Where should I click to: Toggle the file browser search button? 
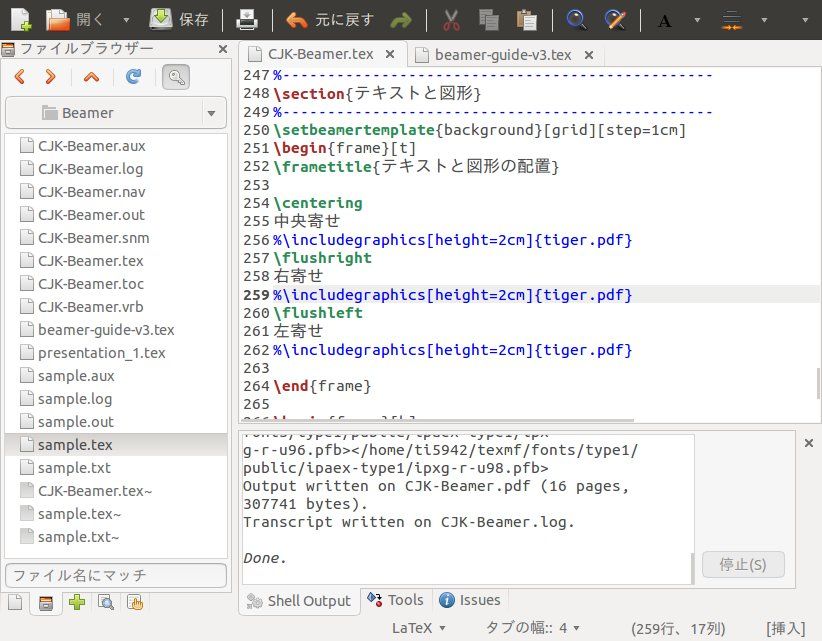point(176,77)
